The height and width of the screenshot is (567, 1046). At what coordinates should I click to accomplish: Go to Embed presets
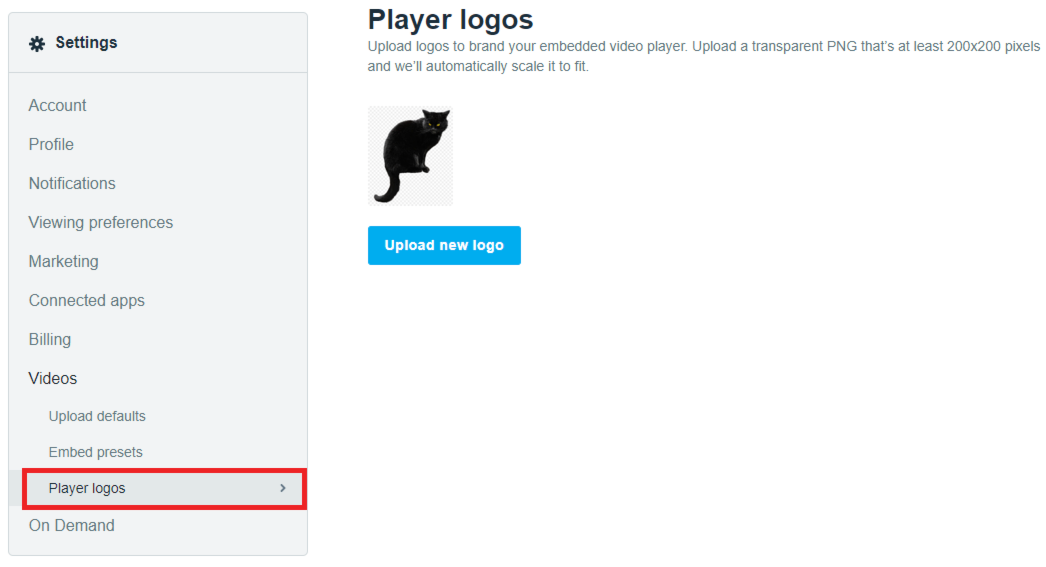(x=95, y=452)
